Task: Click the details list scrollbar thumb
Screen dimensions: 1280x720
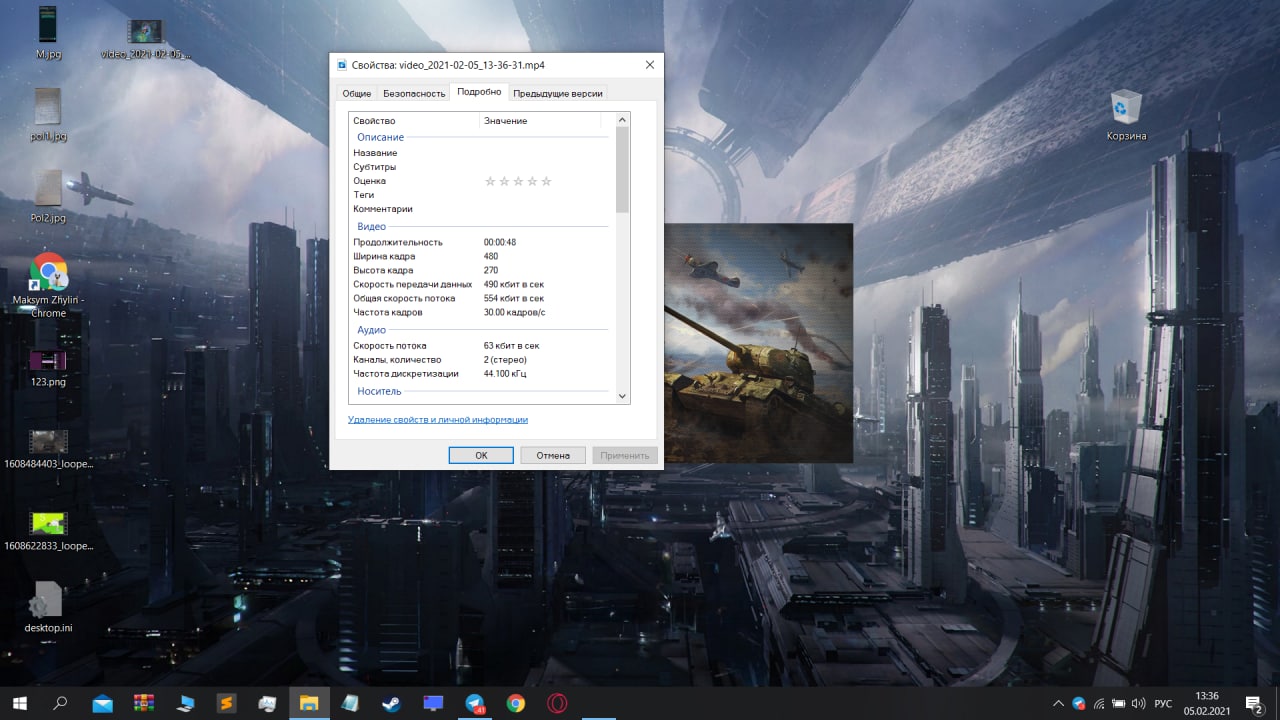Action: pyautogui.click(x=622, y=170)
